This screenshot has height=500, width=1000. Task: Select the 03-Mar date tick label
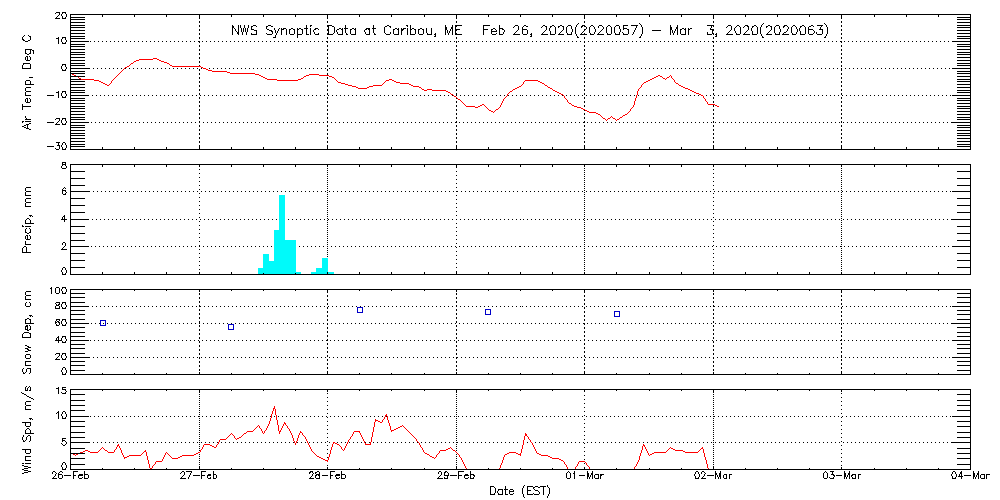pos(842,477)
